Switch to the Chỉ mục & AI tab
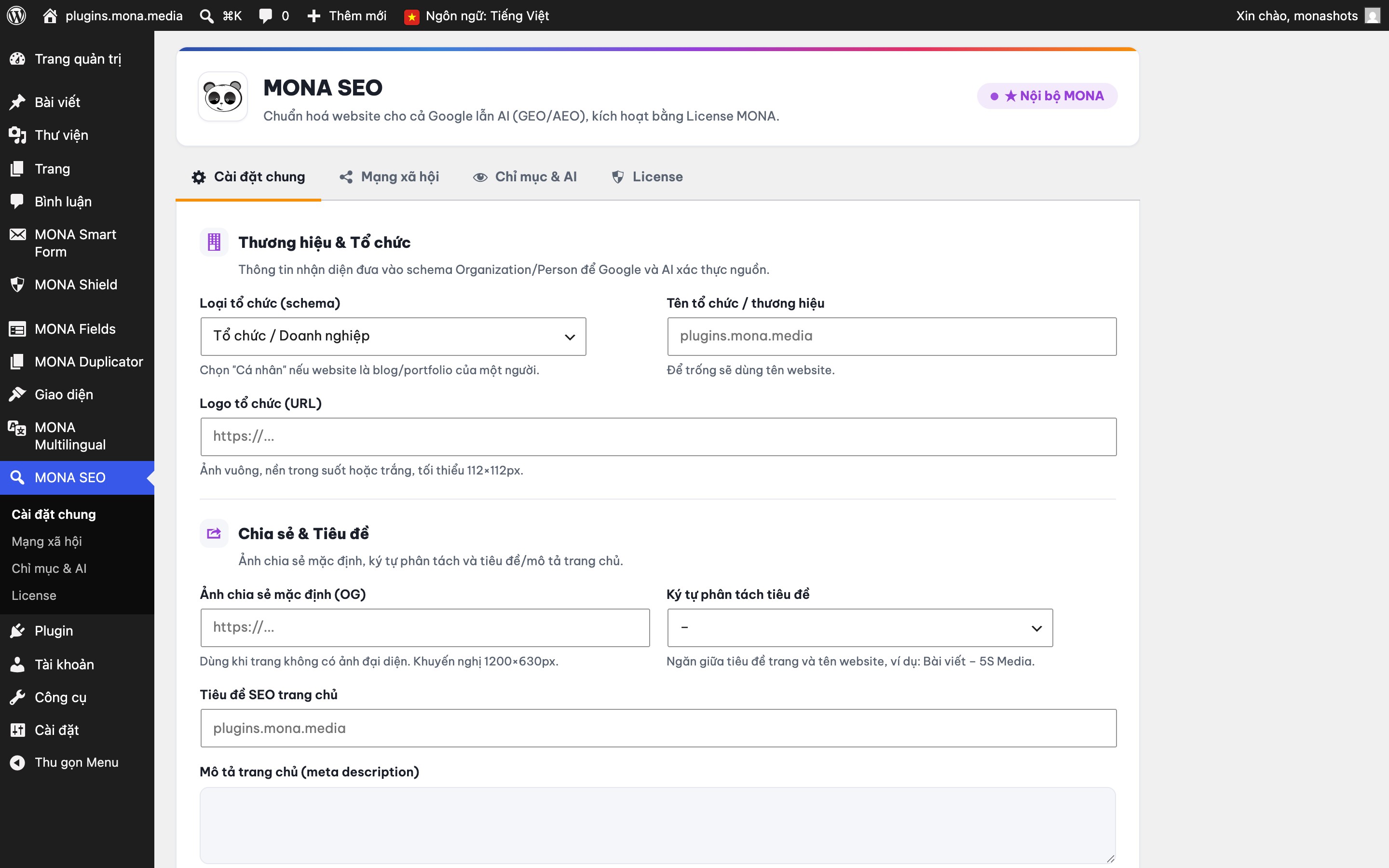1389x868 pixels. click(525, 177)
